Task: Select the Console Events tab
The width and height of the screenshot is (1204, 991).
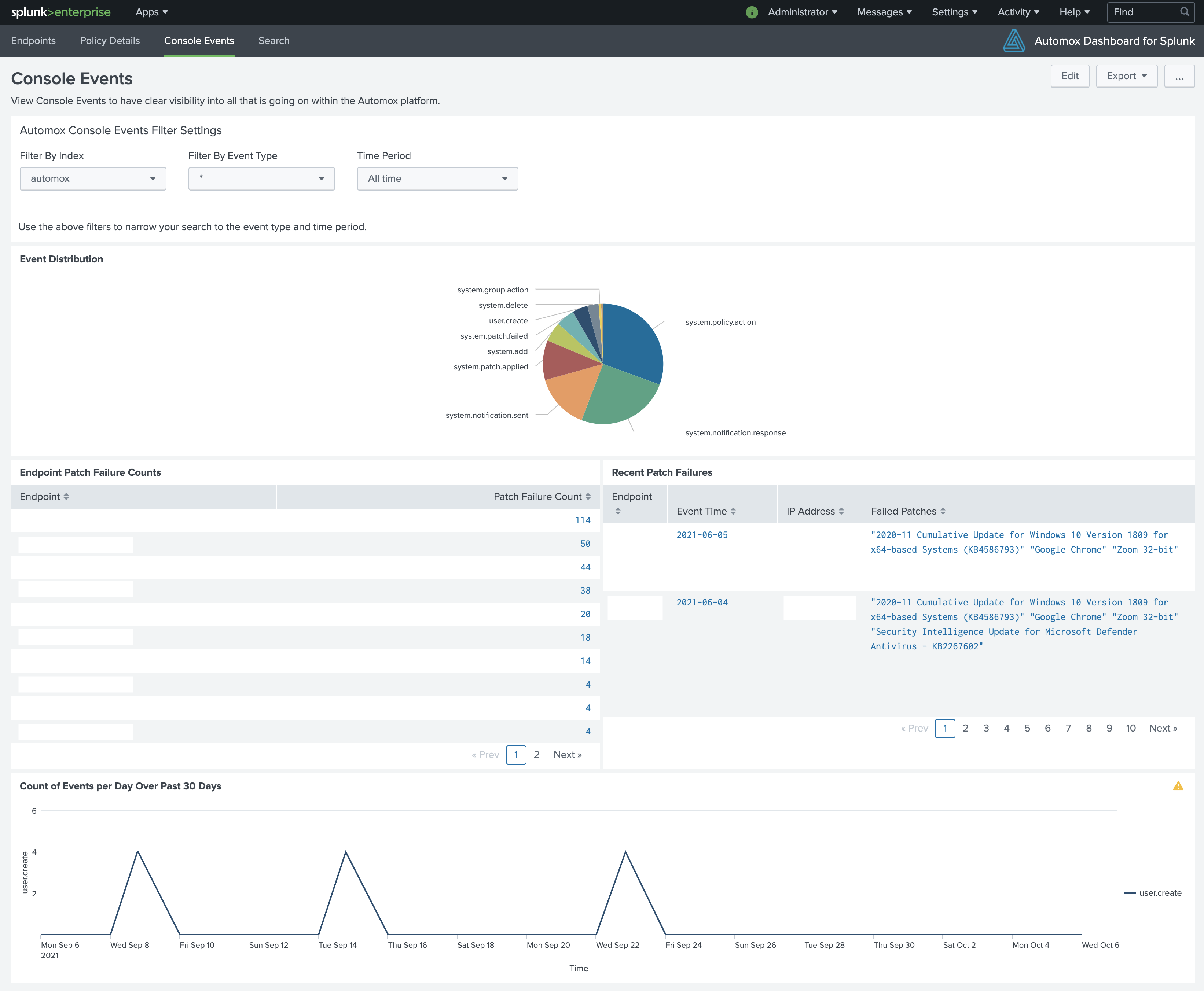Action: (x=199, y=41)
